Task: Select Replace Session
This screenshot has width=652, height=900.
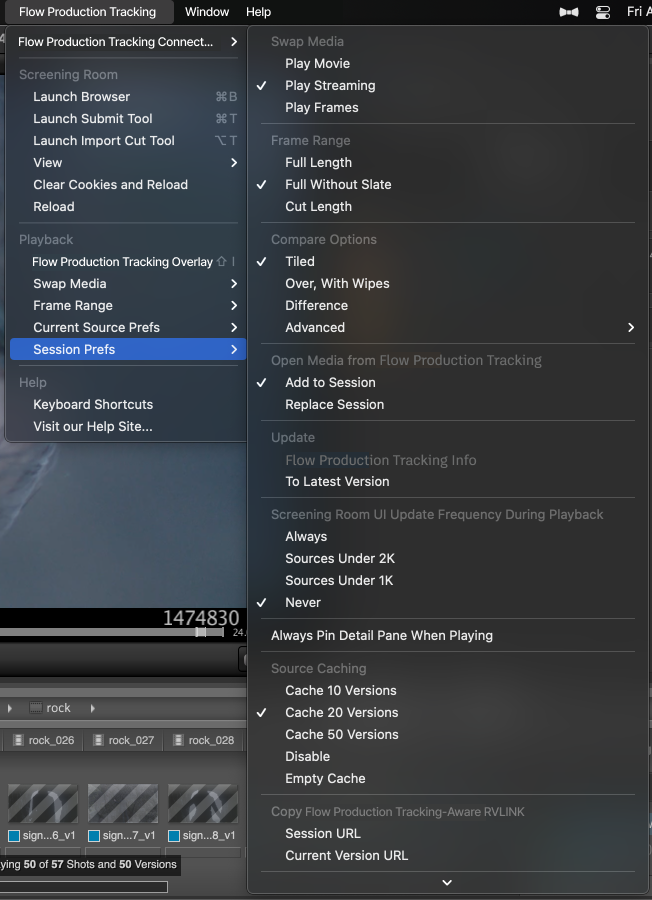Action: click(448, 404)
